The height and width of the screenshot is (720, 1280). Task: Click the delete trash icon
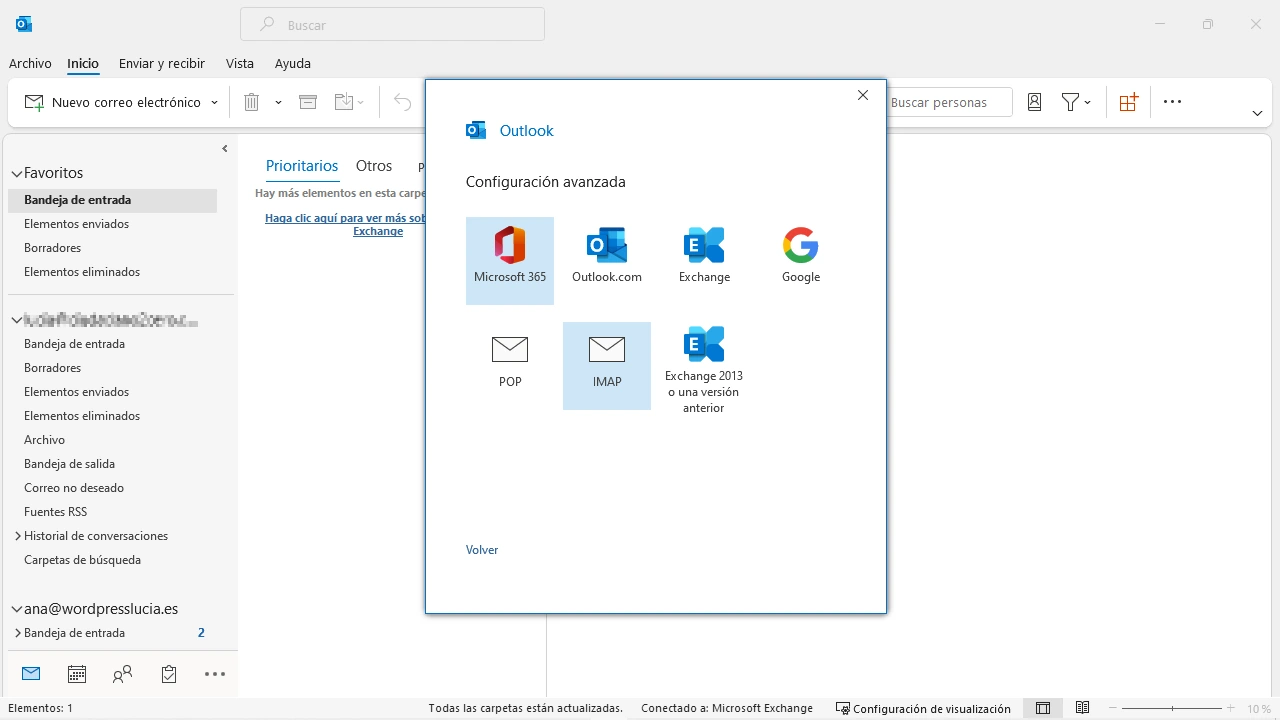coord(252,102)
